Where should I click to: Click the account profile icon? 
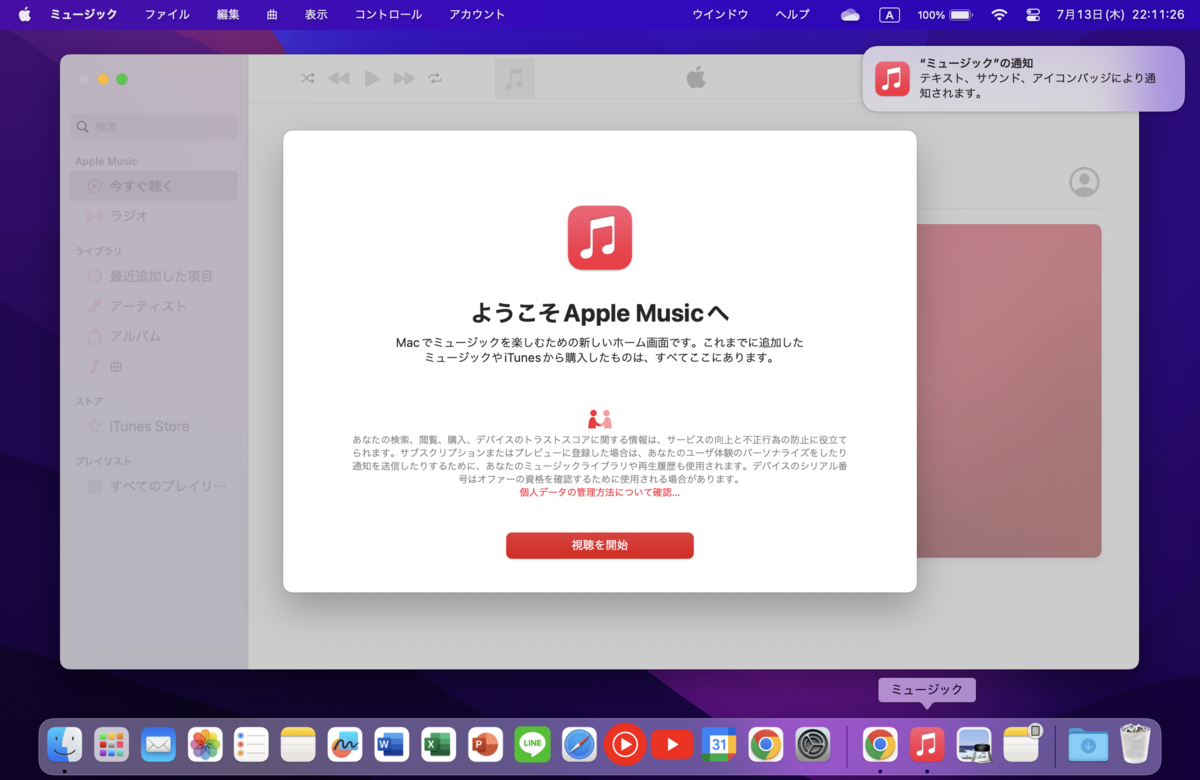click(1084, 182)
